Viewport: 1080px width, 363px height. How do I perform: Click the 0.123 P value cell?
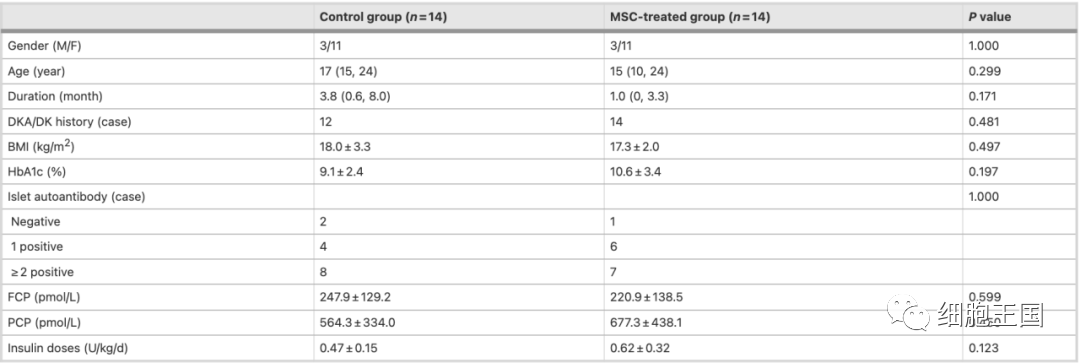[983, 348]
